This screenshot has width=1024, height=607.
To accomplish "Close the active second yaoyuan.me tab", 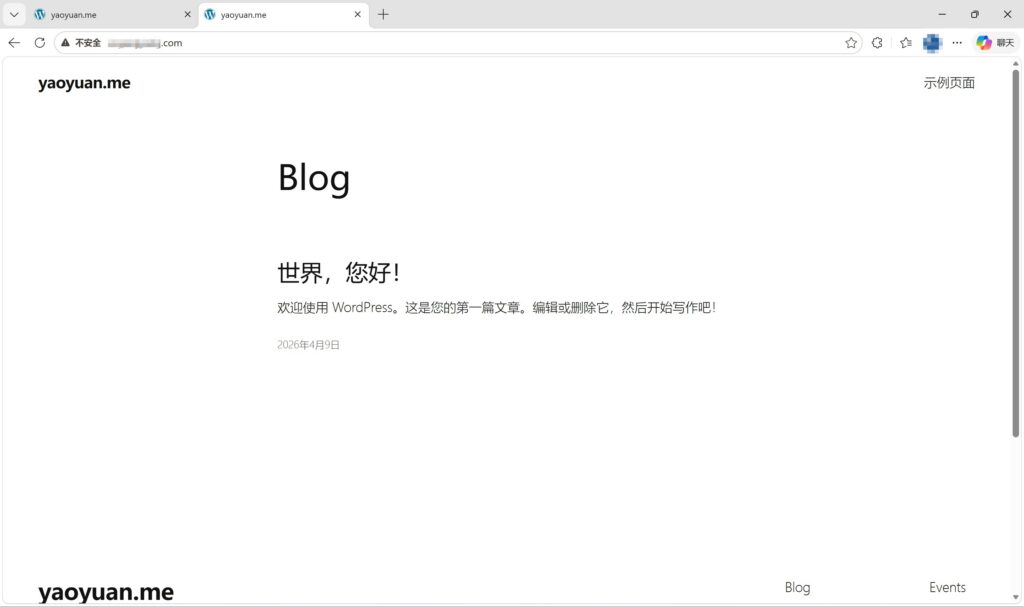I will (x=357, y=15).
